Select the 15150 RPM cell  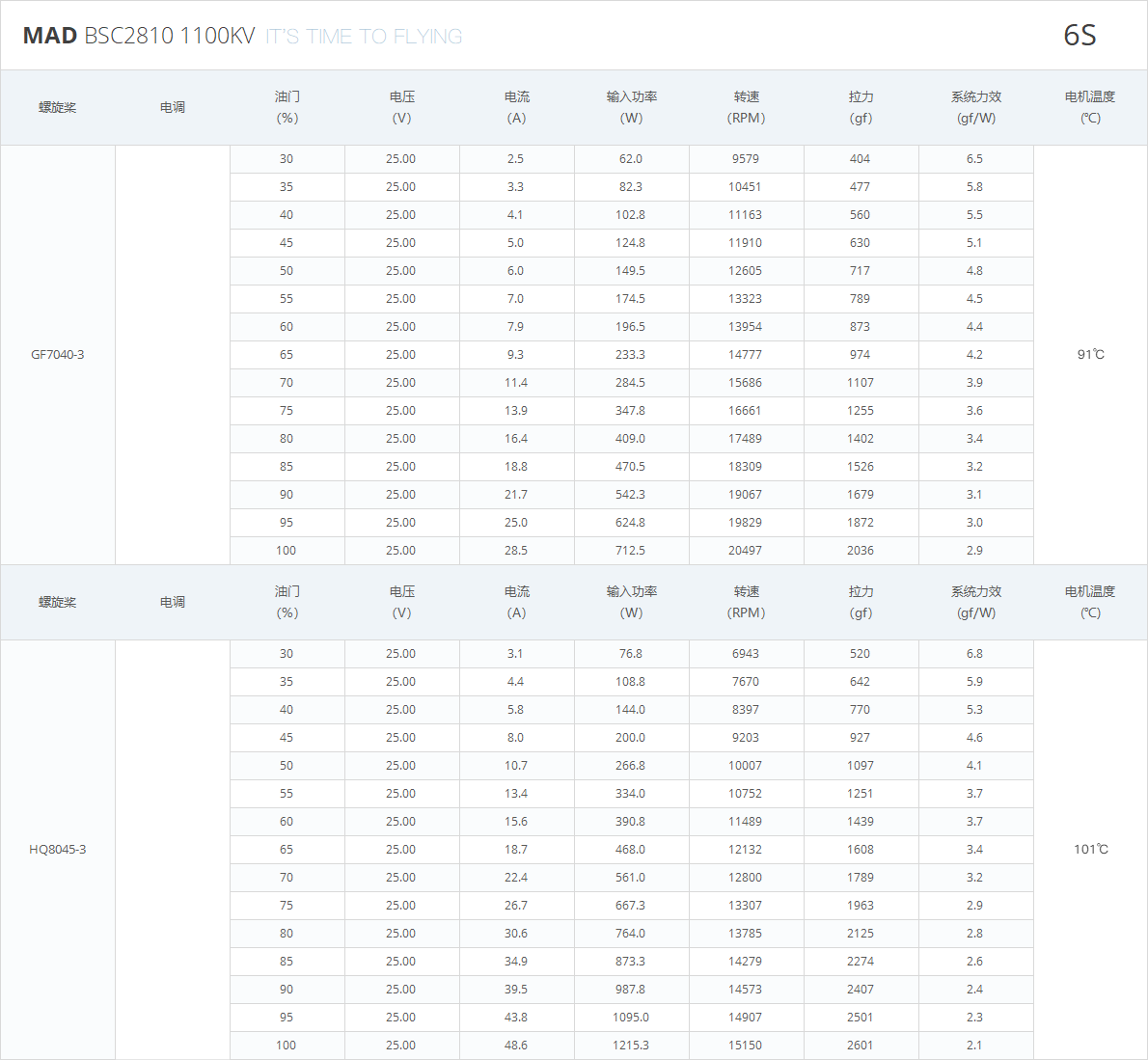coord(746,1046)
